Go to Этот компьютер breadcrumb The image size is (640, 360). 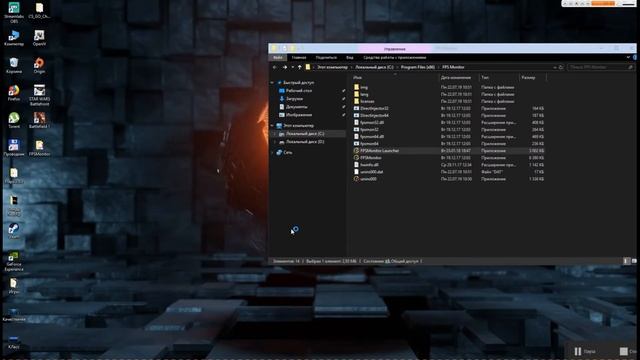tap(333, 67)
